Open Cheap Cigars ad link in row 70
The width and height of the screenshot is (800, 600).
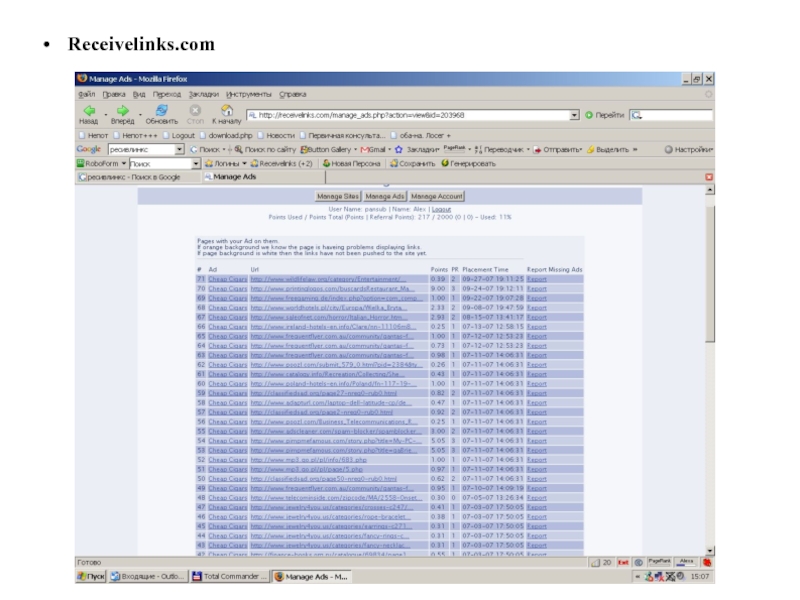tap(228, 289)
